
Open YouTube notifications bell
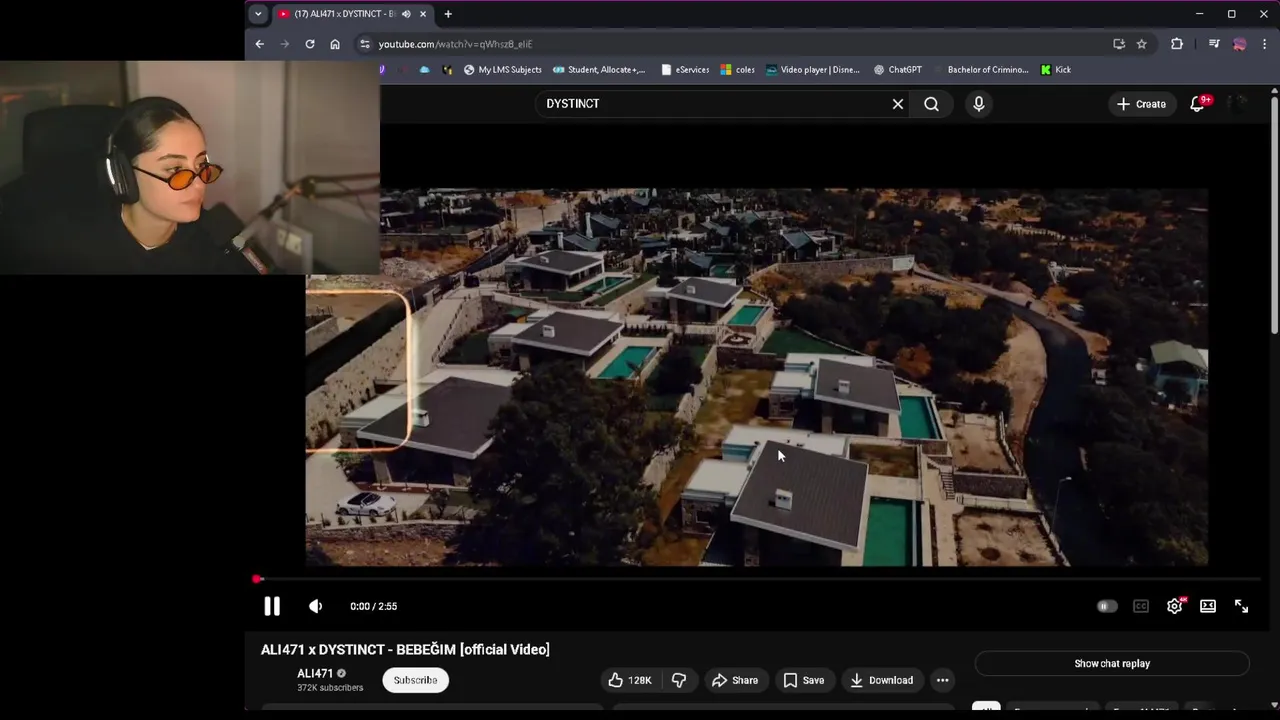click(x=1197, y=104)
